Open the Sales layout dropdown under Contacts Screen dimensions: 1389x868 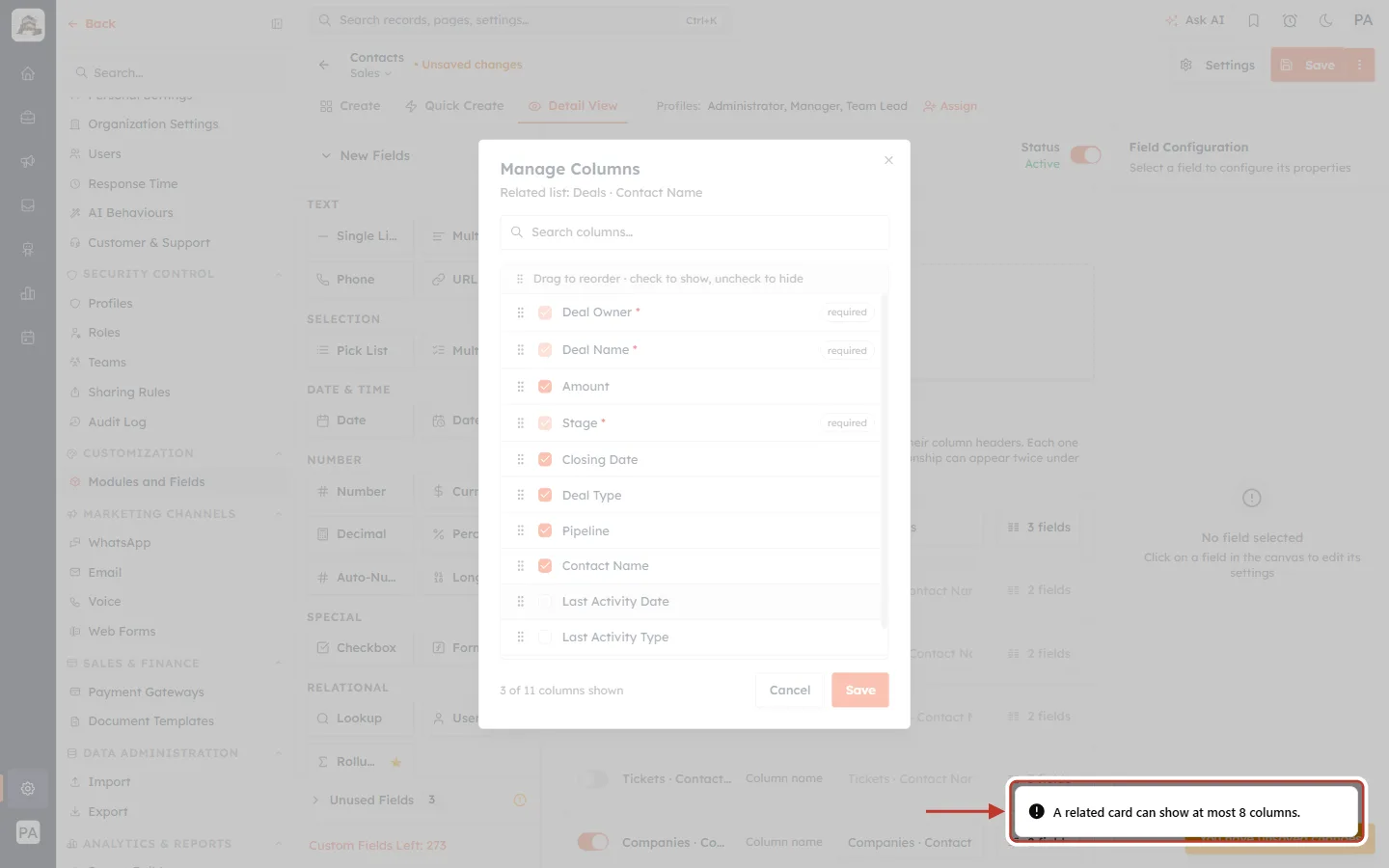pyautogui.click(x=371, y=73)
